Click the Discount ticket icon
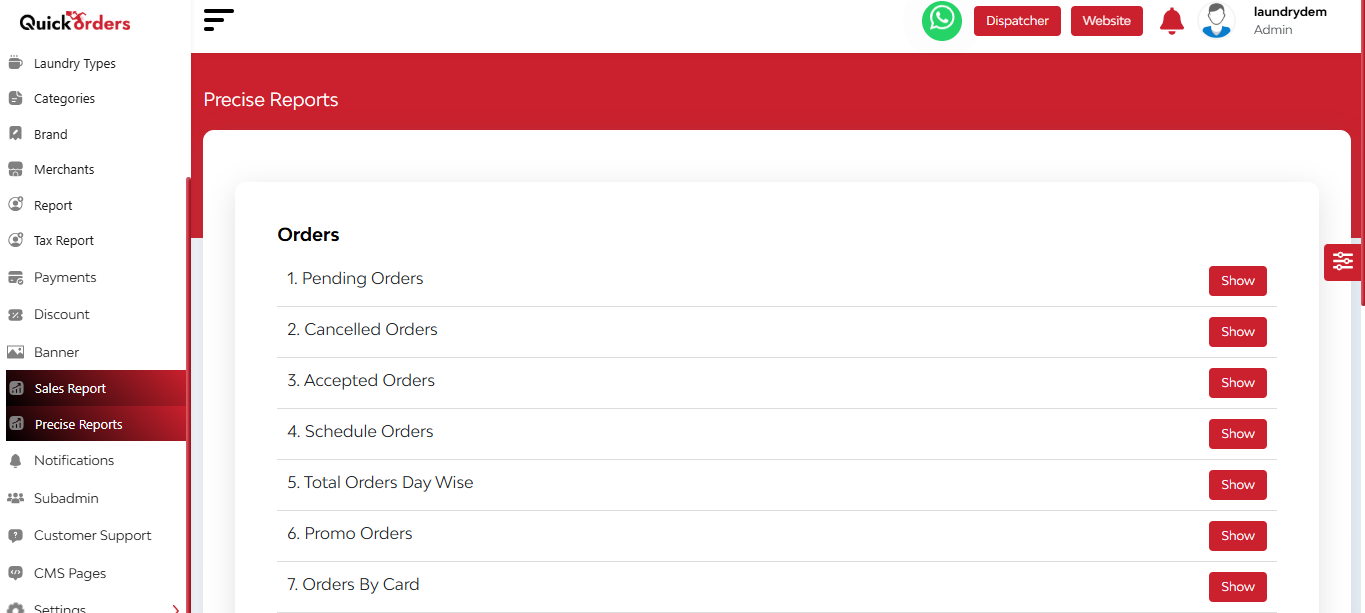Viewport: 1365px width, 613px height. pos(15,314)
